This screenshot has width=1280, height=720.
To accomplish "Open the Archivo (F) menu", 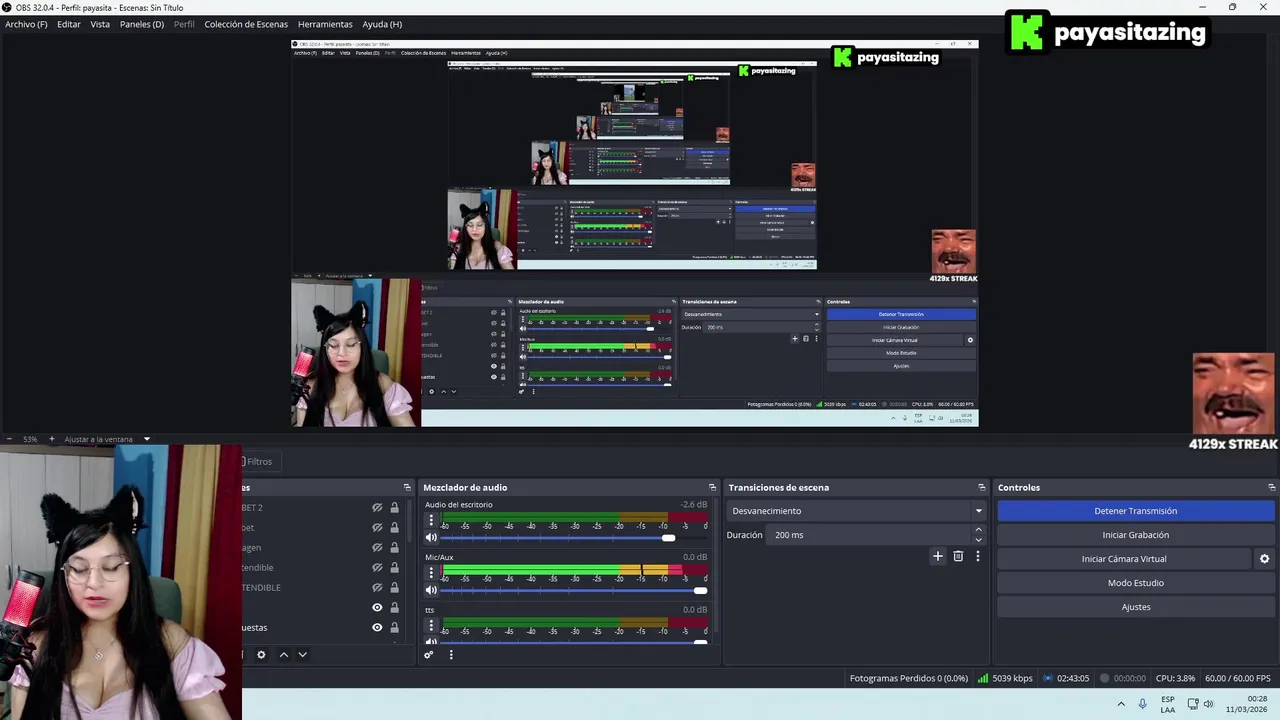I will click(26, 24).
